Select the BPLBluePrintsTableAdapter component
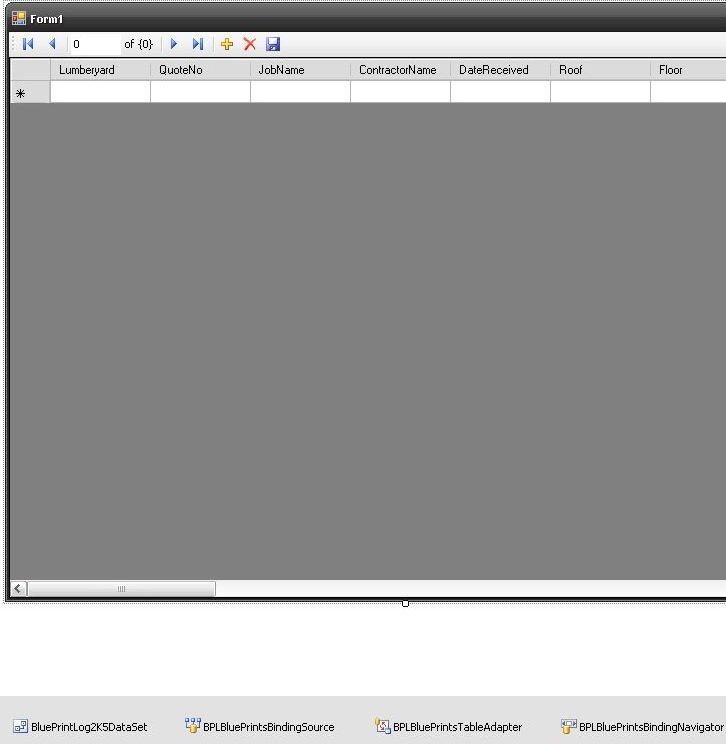Image resolution: width=726 pixels, height=744 pixels. coord(449,727)
